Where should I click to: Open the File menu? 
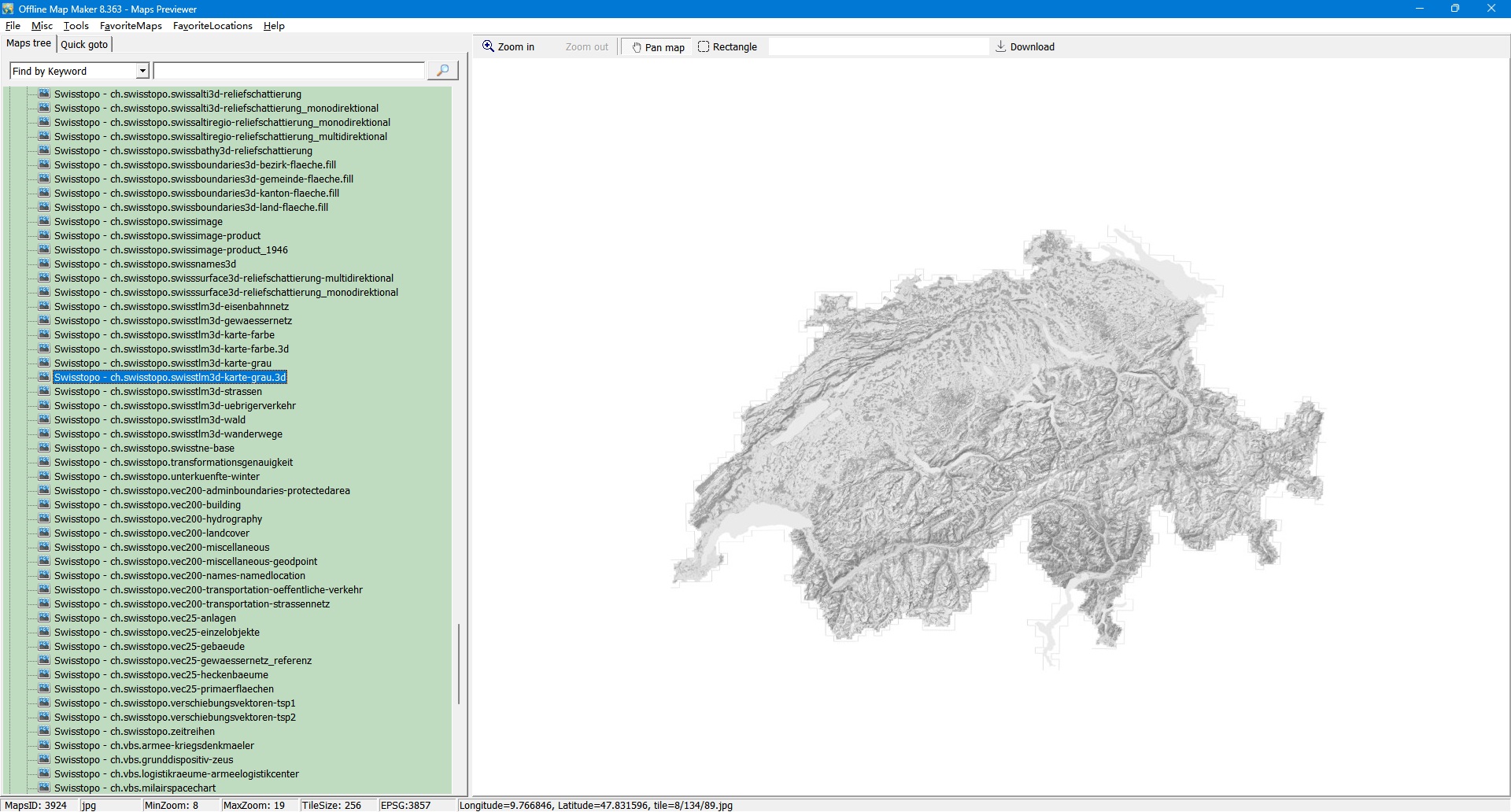pos(13,26)
